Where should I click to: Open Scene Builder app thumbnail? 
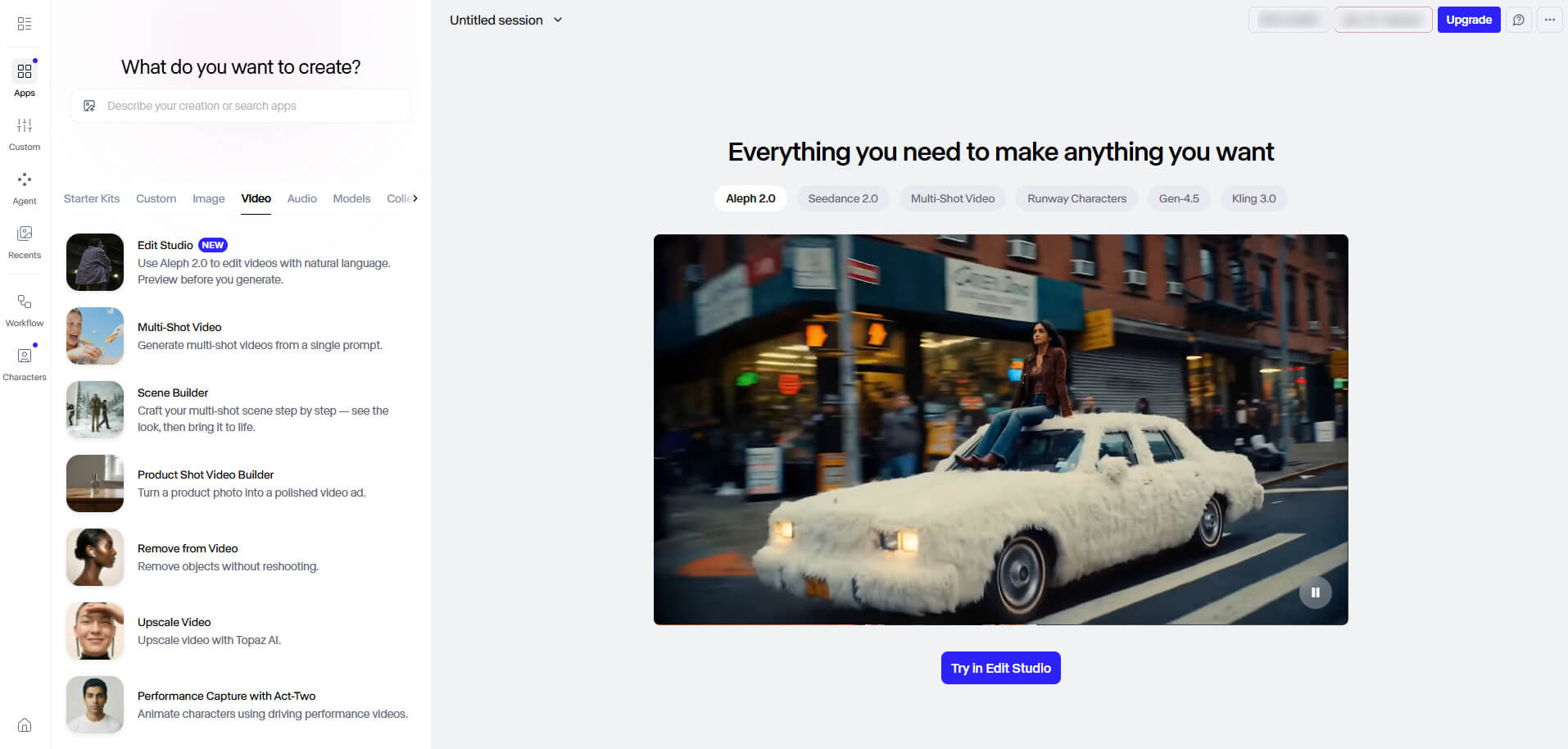tap(95, 410)
